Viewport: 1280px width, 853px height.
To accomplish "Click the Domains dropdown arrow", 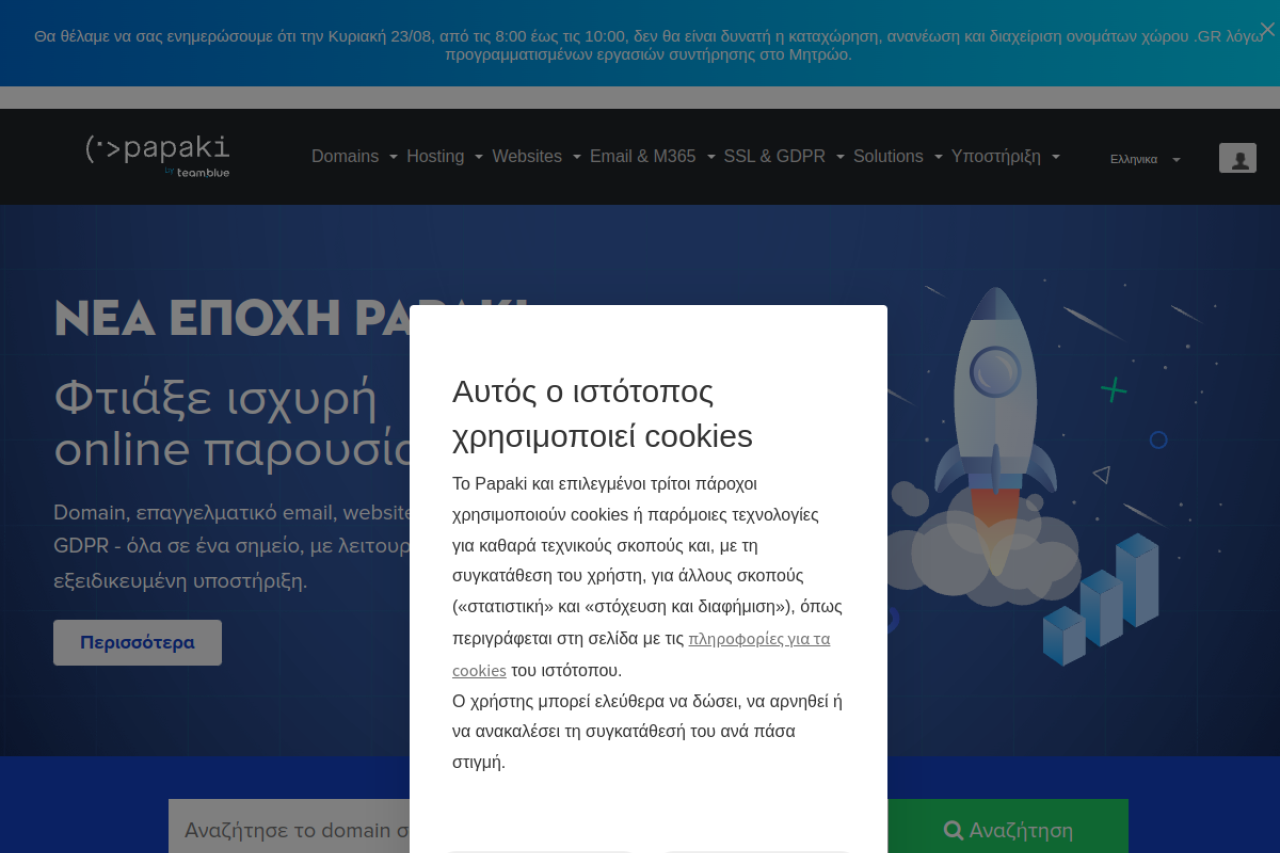I will pos(393,157).
